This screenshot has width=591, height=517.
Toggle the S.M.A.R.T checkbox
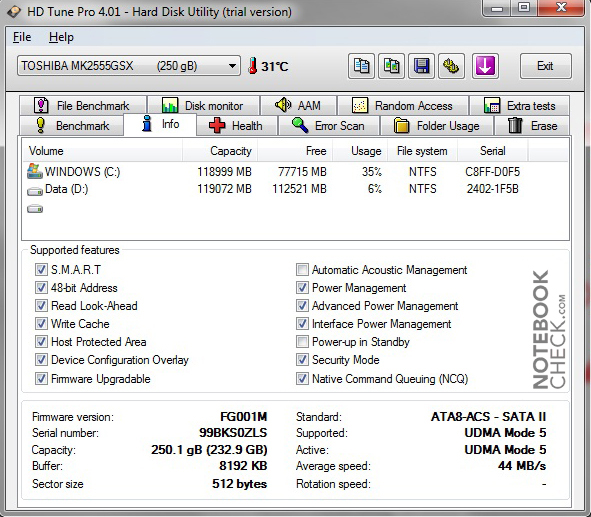point(41,269)
